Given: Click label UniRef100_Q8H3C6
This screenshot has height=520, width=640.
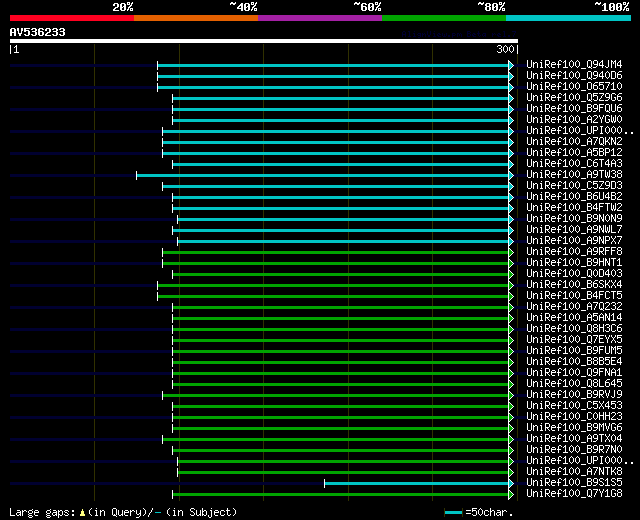Looking at the screenshot, I should 574,329.
